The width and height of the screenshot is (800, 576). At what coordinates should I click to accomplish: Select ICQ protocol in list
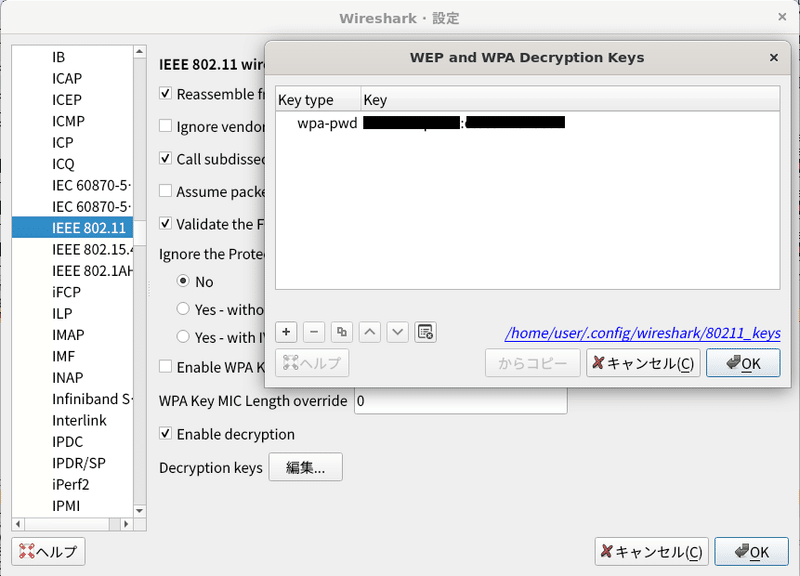tap(72, 164)
